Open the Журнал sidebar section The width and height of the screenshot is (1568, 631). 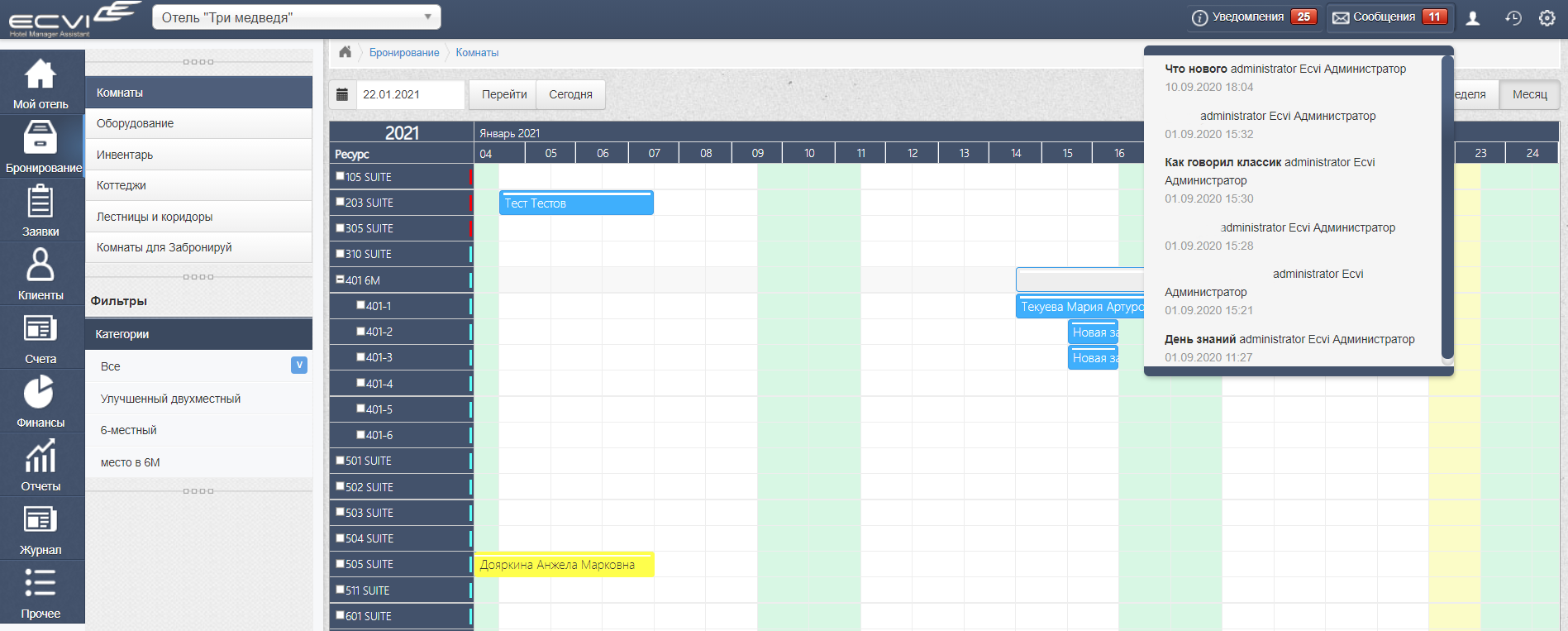tap(41, 528)
